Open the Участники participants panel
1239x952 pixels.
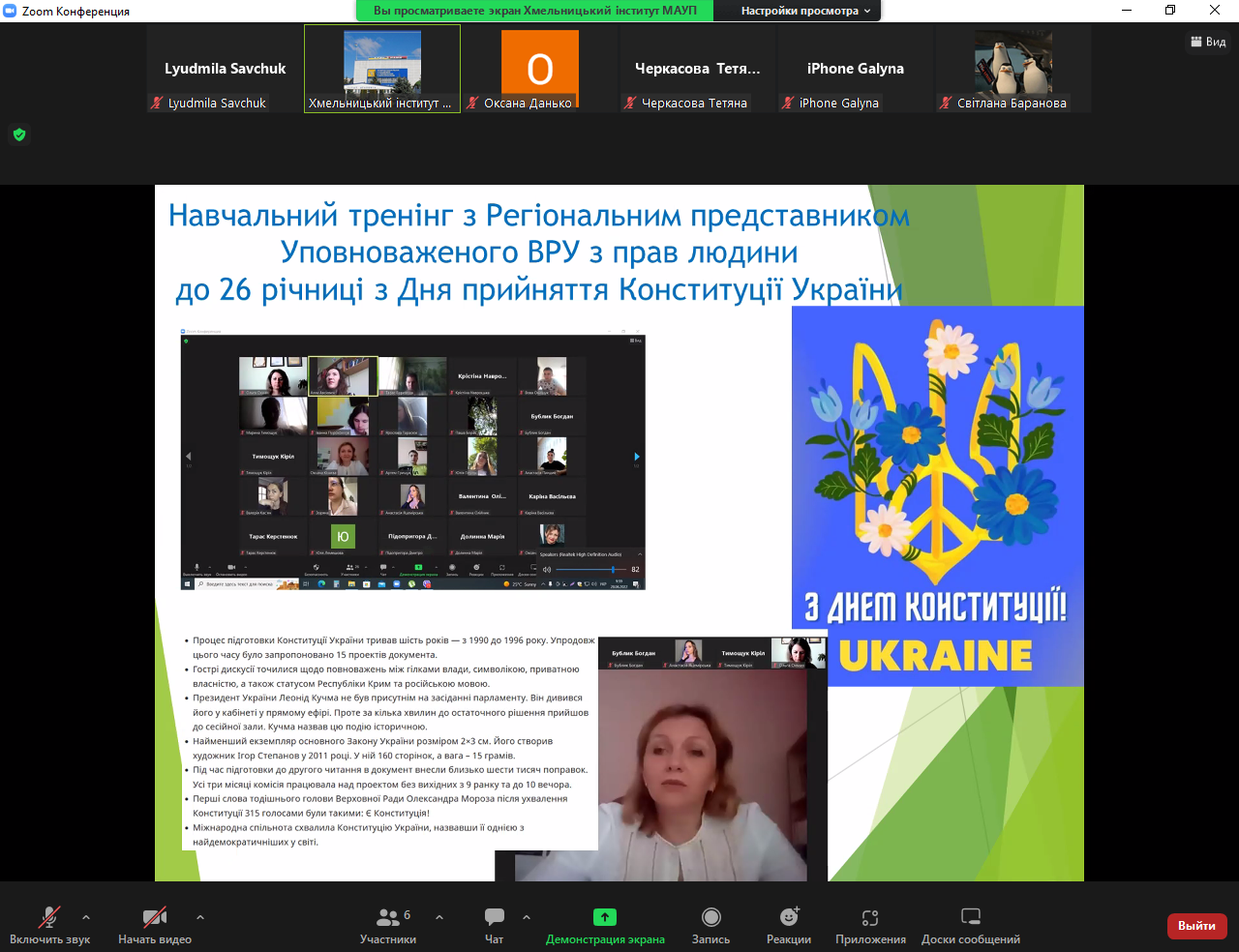pyautogui.click(x=388, y=925)
